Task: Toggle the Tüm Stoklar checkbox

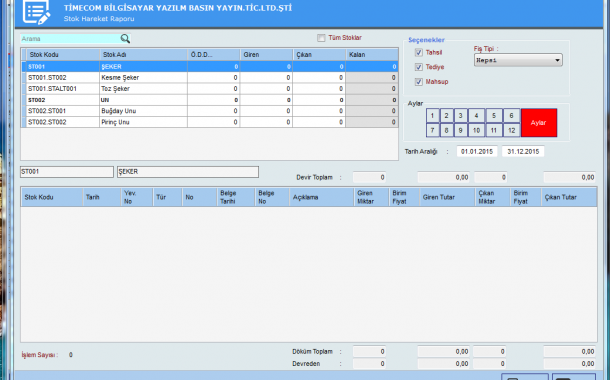Action: pos(321,38)
